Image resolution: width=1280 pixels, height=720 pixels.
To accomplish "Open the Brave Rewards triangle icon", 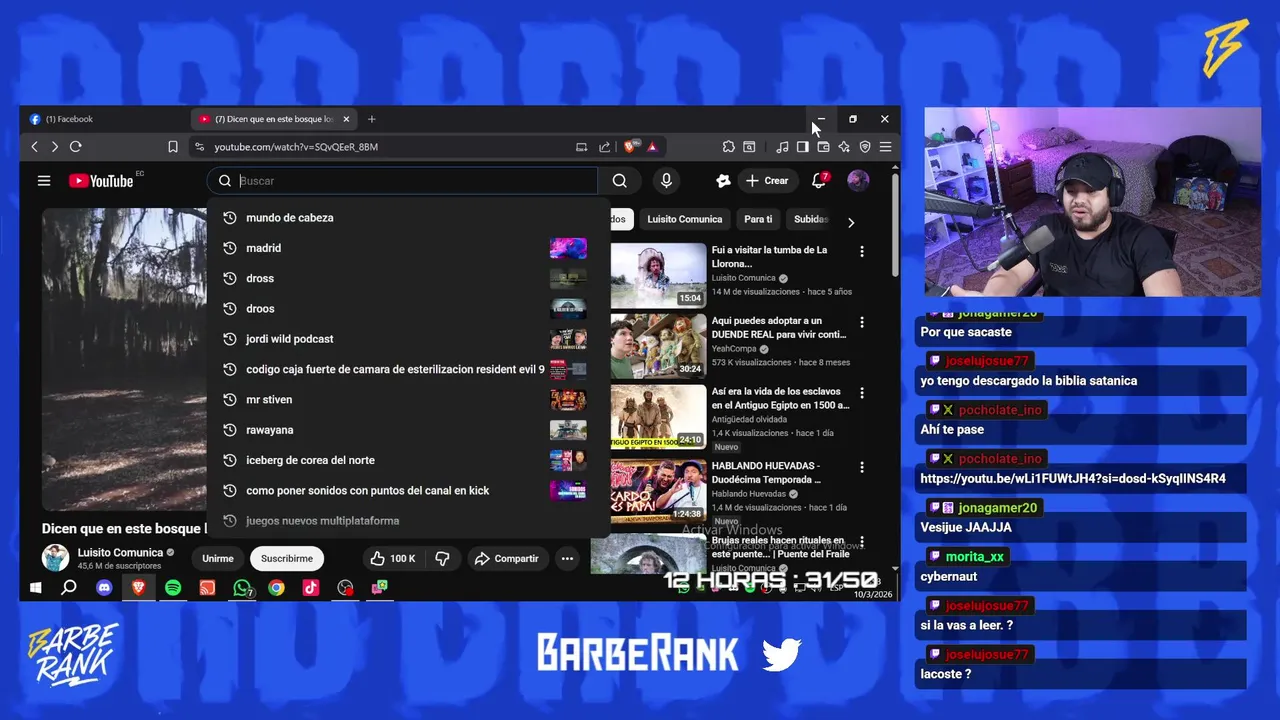I will pos(652,147).
